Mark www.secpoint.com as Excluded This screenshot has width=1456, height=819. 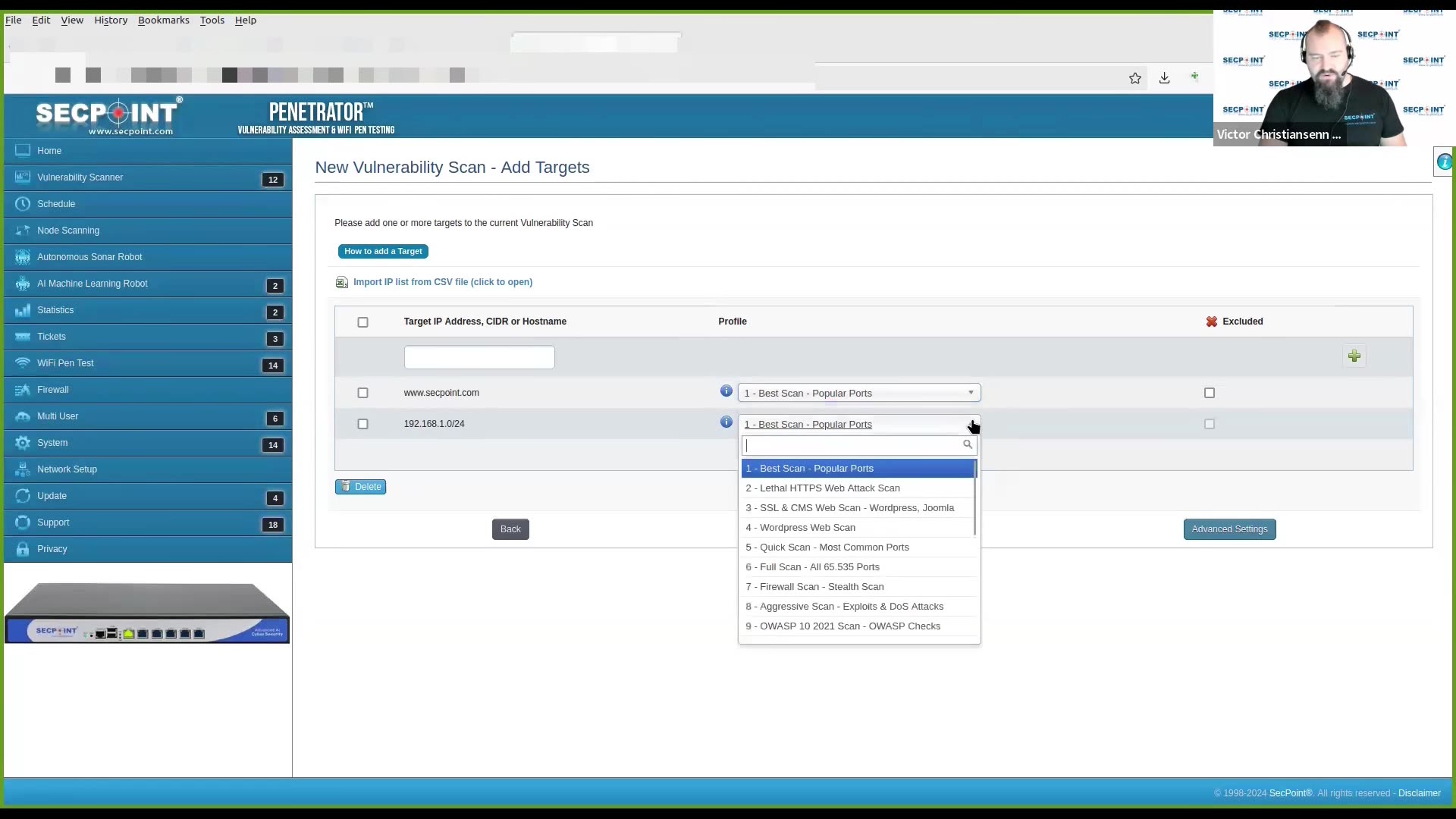[1210, 392]
